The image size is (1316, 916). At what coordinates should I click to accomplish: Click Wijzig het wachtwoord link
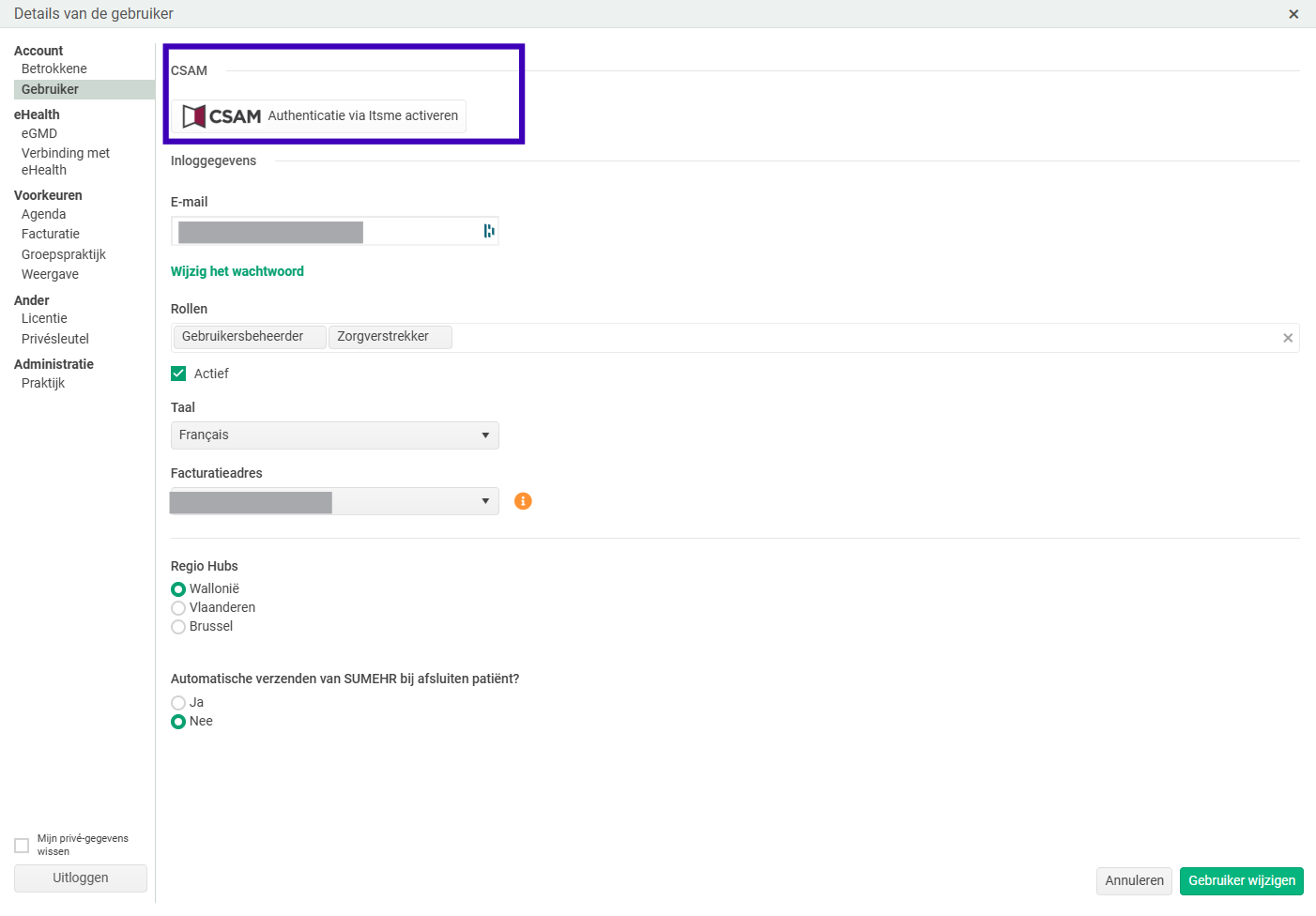[x=237, y=271]
